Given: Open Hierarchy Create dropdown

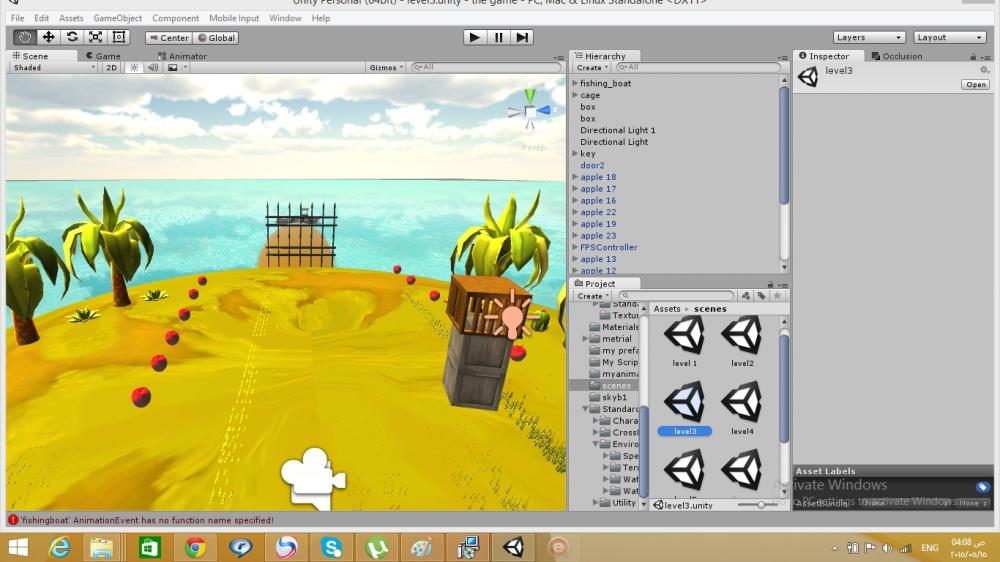Looking at the screenshot, I should [x=592, y=67].
